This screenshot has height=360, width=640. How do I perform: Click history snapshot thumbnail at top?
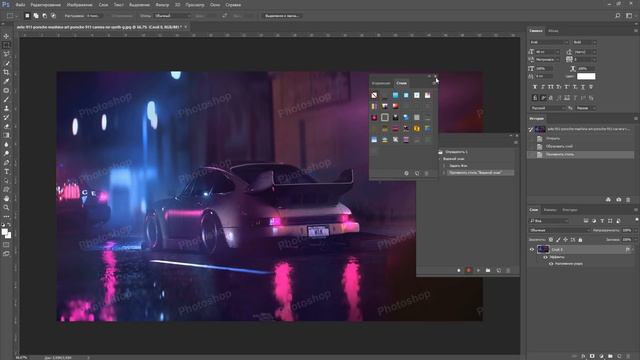point(540,129)
